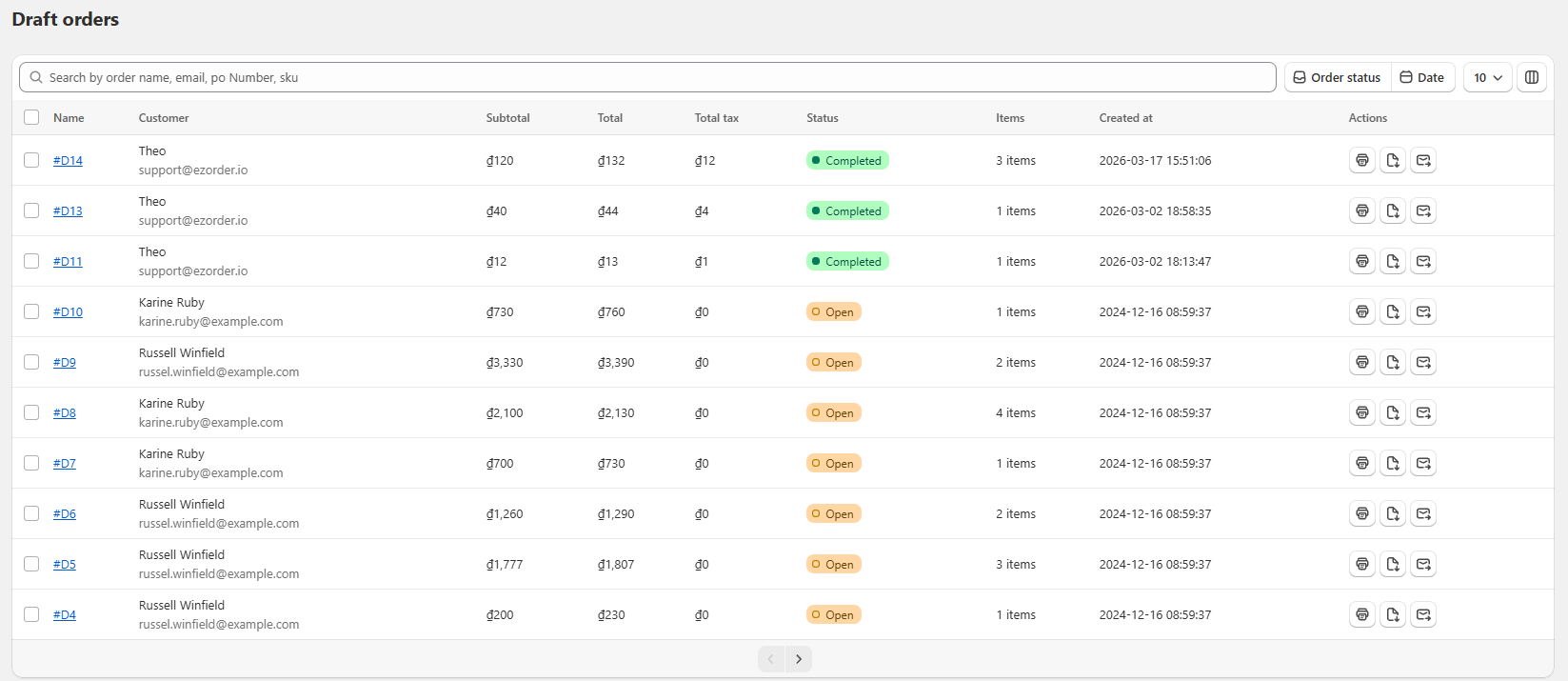The height and width of the screenshot is (681, 1568).
Task: Open draft order #D4 link
Action: [65, 614]
